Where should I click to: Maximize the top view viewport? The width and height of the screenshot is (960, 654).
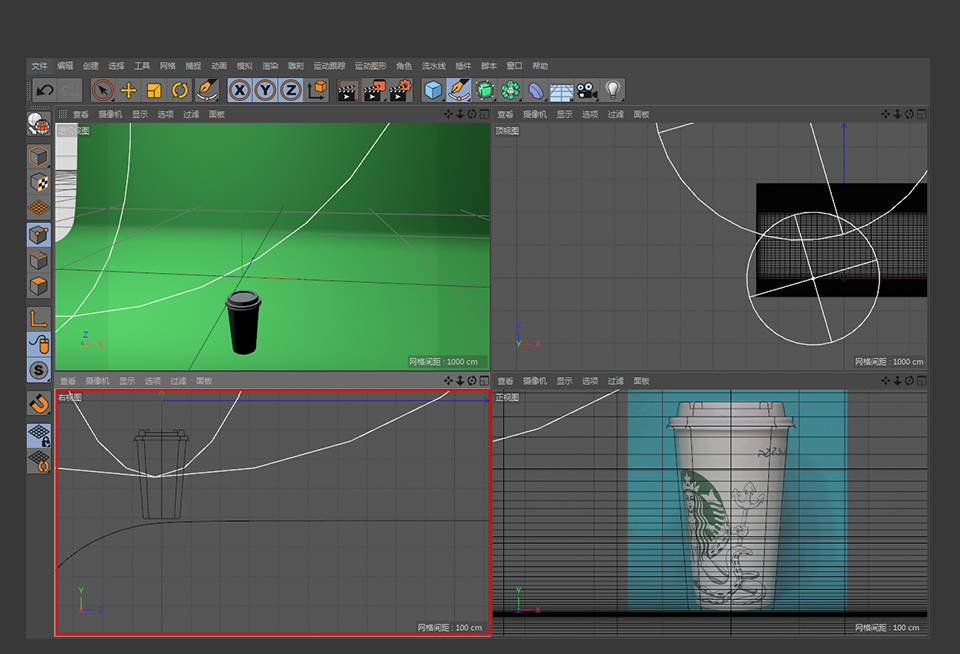pos(921,114)
